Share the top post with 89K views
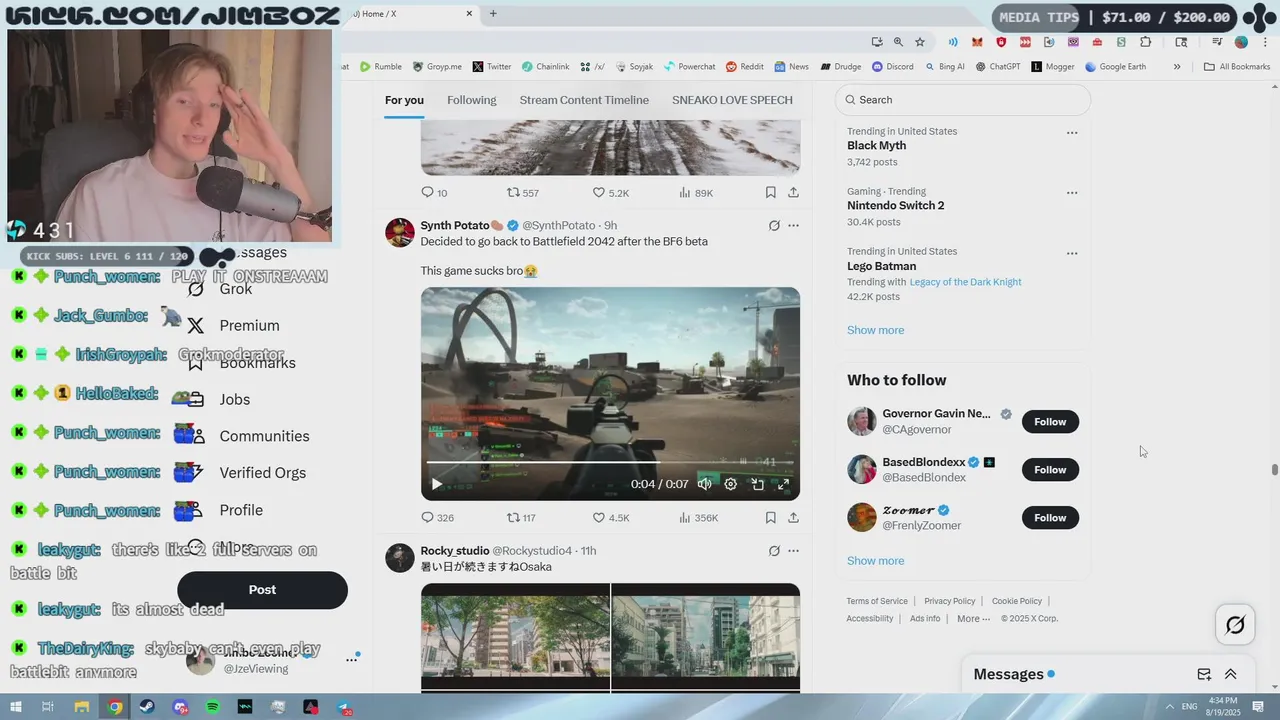This screenshot has width=1280, height=720. [793, 192]
